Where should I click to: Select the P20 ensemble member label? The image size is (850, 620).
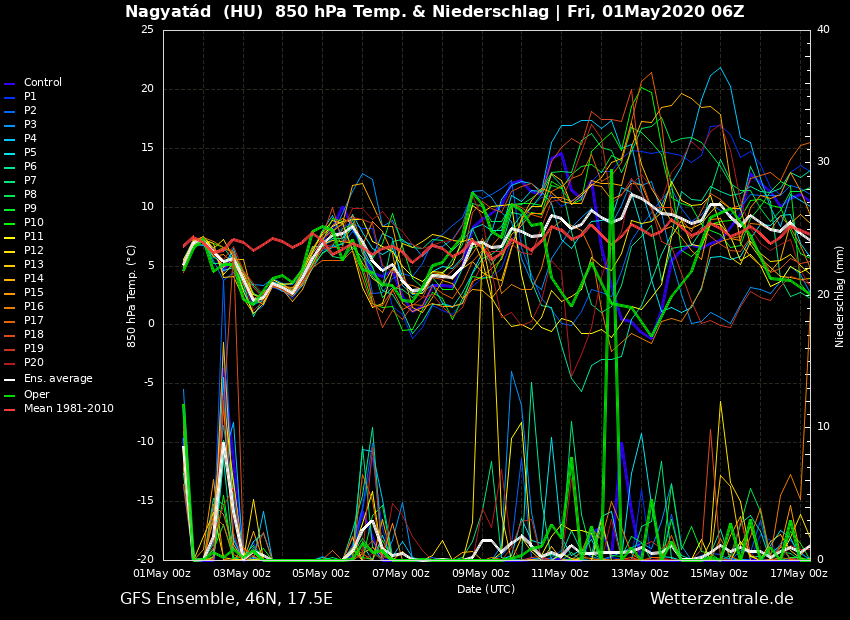(33, 363)
